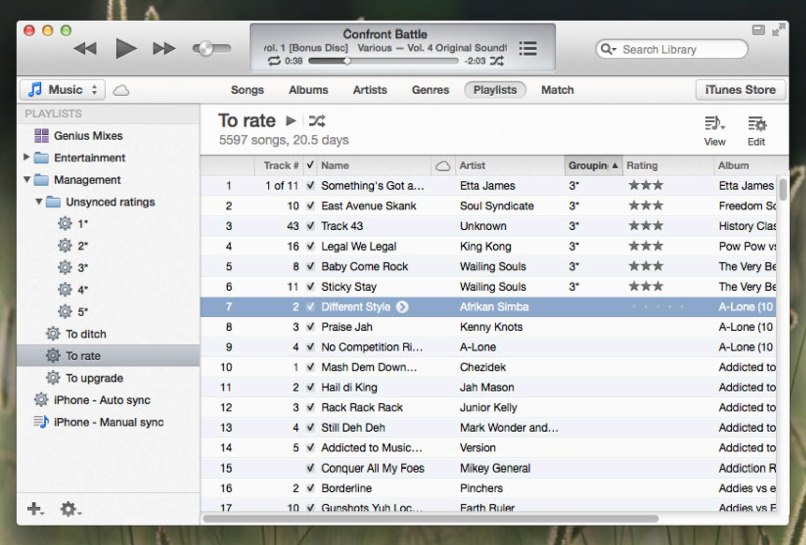Reverse the Grouping column sort arrow

coord(615,165)
